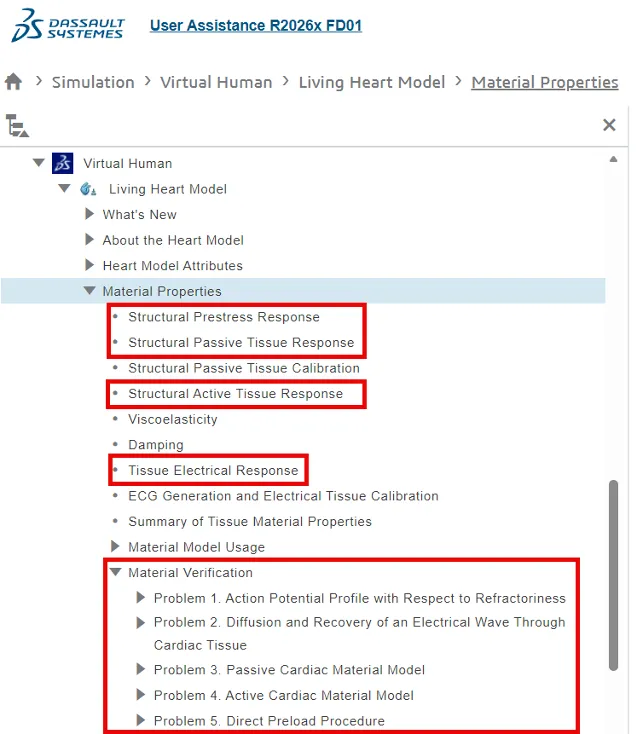Open the Viscoelasticity topic
638x734 pixels.
172,419
